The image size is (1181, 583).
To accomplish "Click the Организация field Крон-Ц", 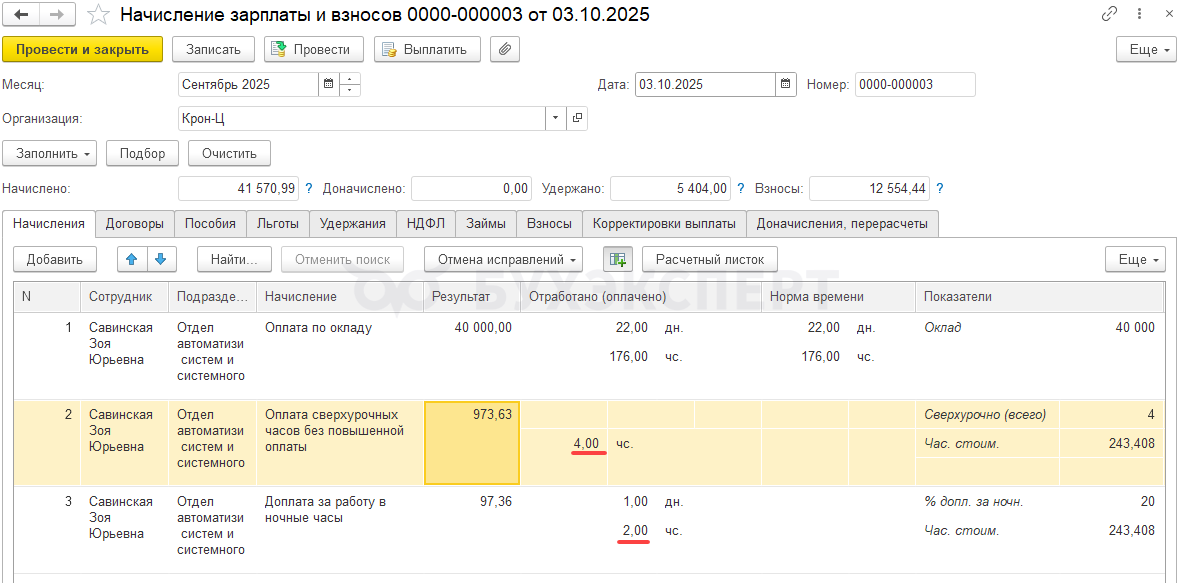I will point(362,118).
